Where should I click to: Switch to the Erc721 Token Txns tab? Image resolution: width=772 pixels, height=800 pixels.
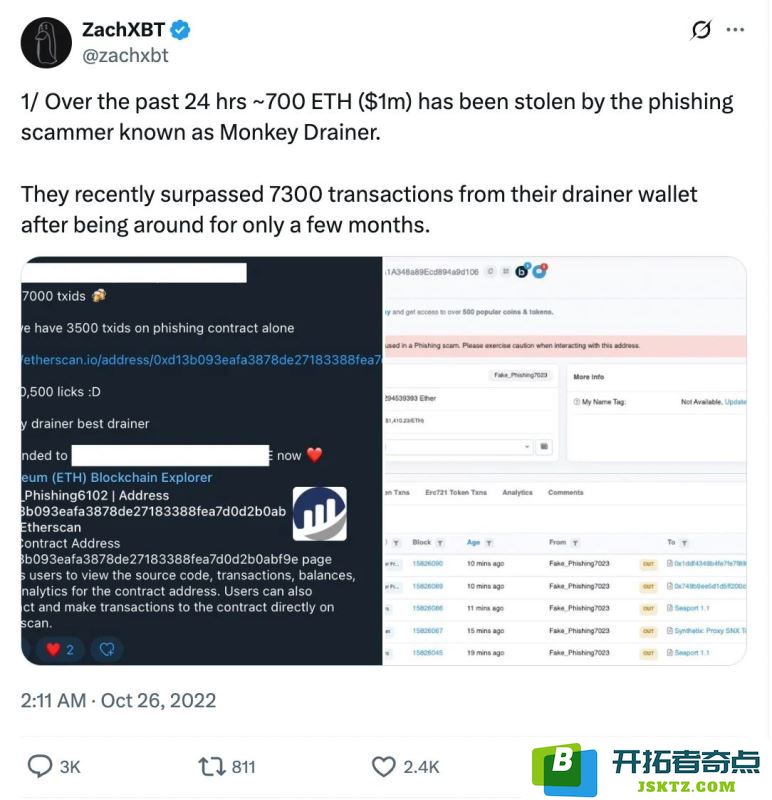[x=456, y=492]
